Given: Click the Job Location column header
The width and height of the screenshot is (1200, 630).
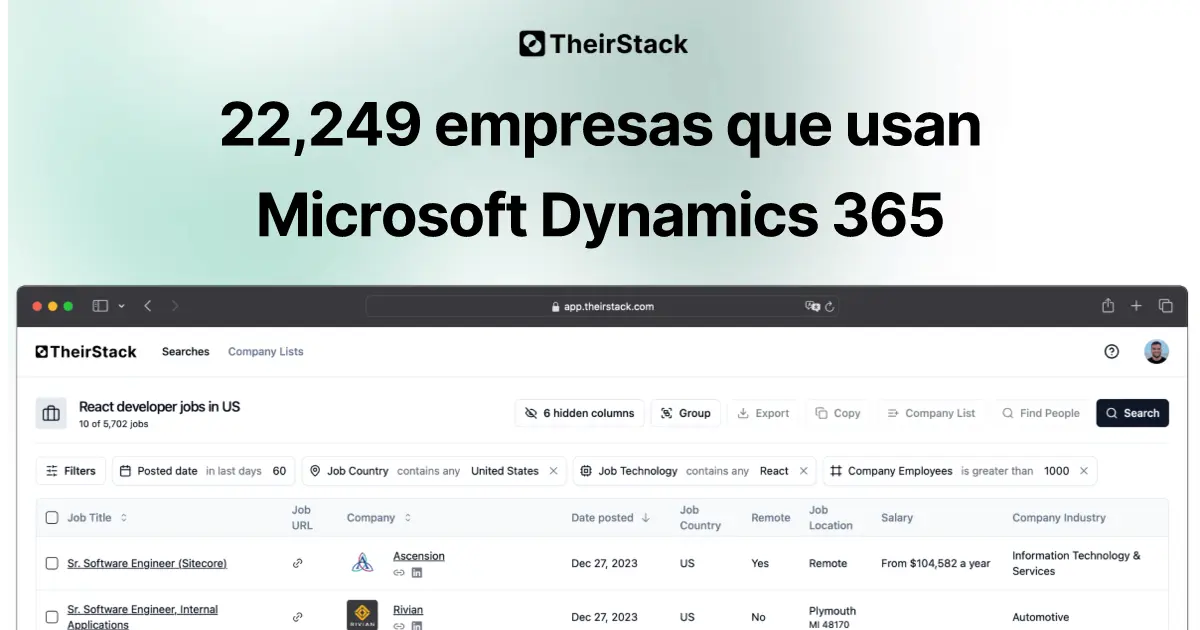Looking at the screenshot, I should (831, 518).
